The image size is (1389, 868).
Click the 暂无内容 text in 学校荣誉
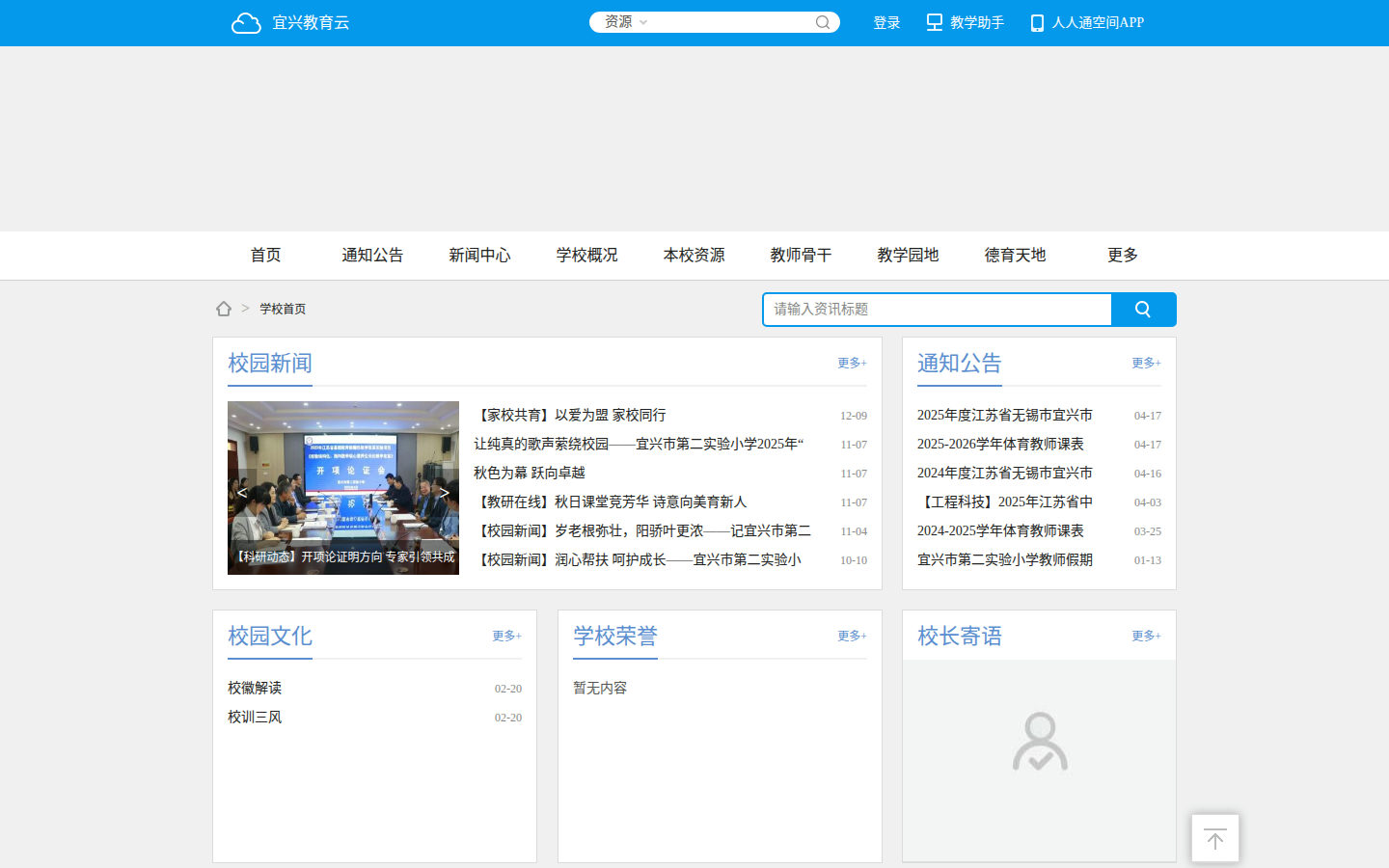click(x=600, y=688)
